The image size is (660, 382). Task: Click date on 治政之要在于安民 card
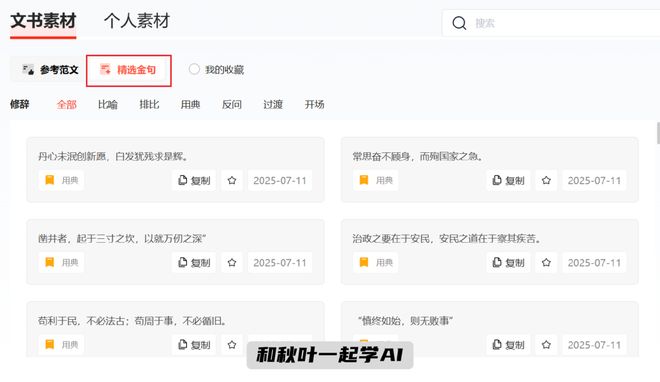594,263
